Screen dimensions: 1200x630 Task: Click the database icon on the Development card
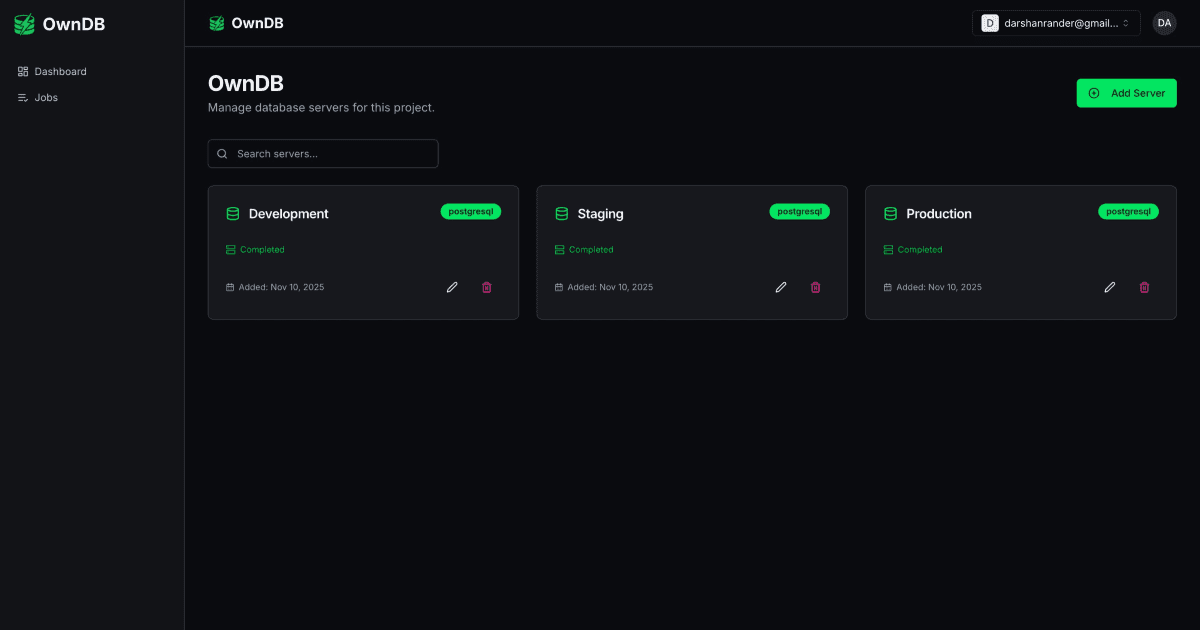point(232,213)
